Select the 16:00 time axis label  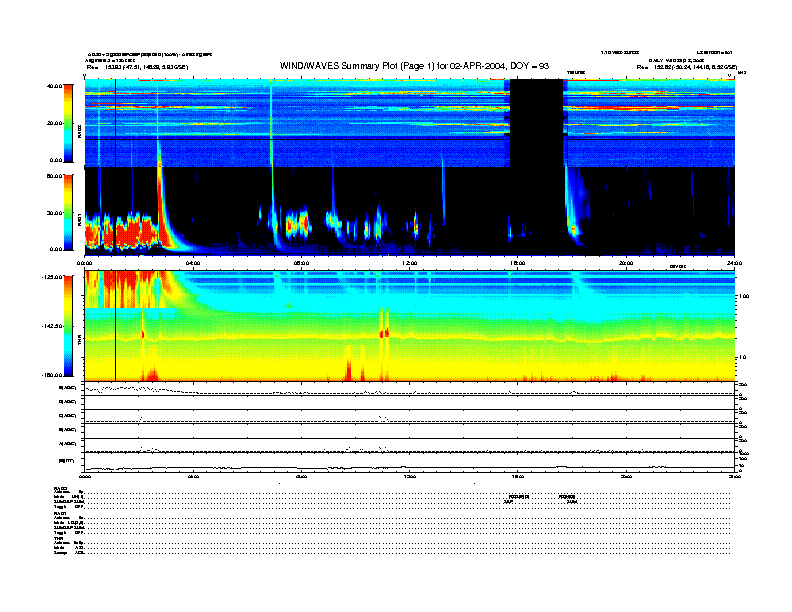point(517,263)
